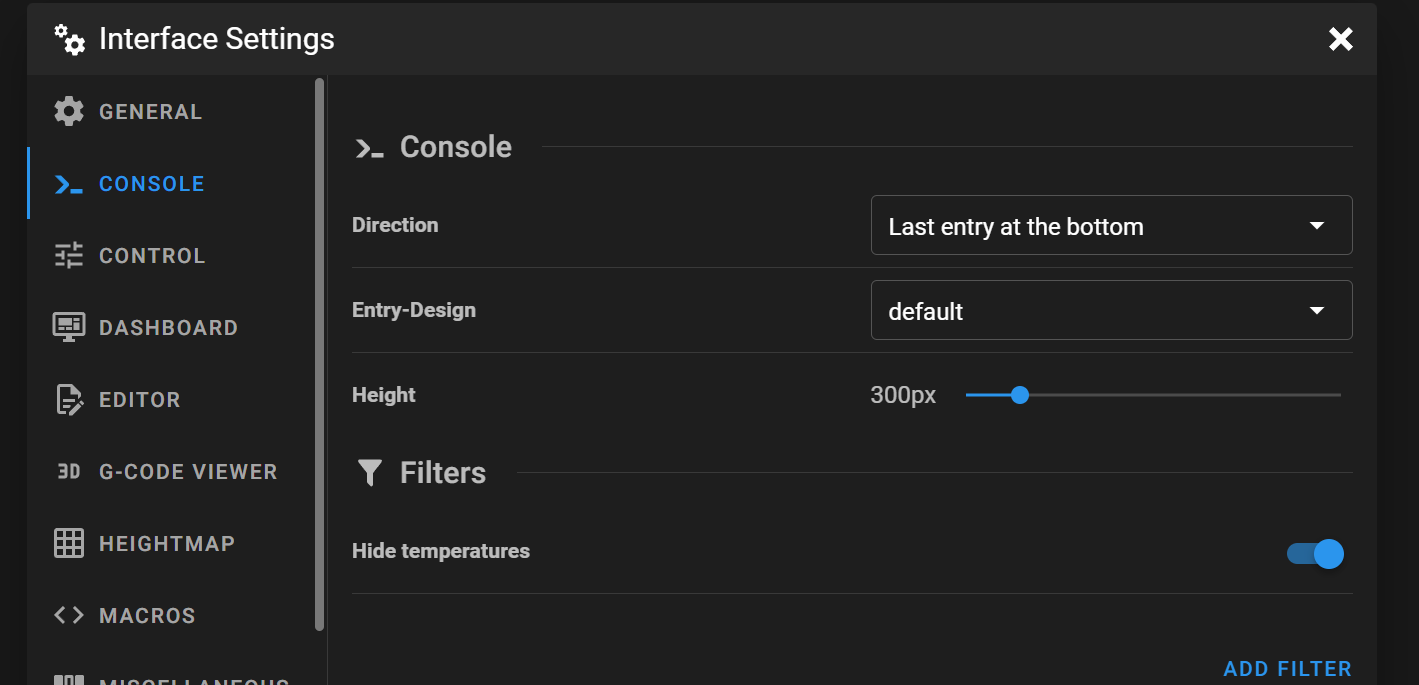Click the Heightmap grid icon
This screenshot has width=1419, height=685.
tap(68, 544)
